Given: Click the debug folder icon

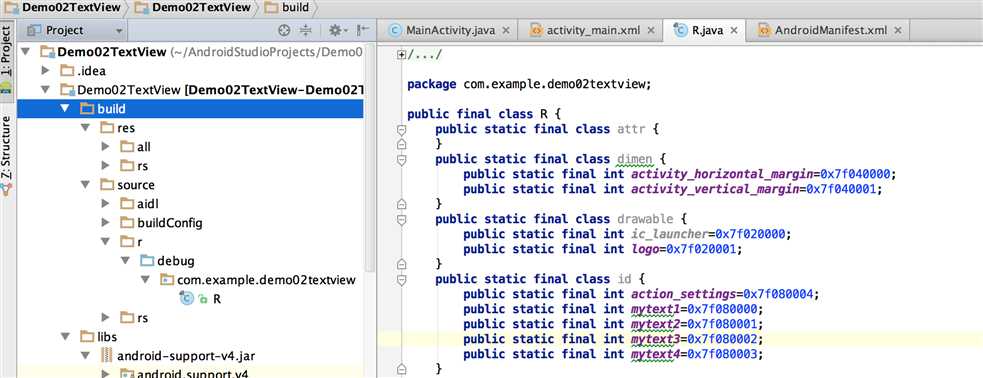Looking at the screenshot, I should click(147, 261).
